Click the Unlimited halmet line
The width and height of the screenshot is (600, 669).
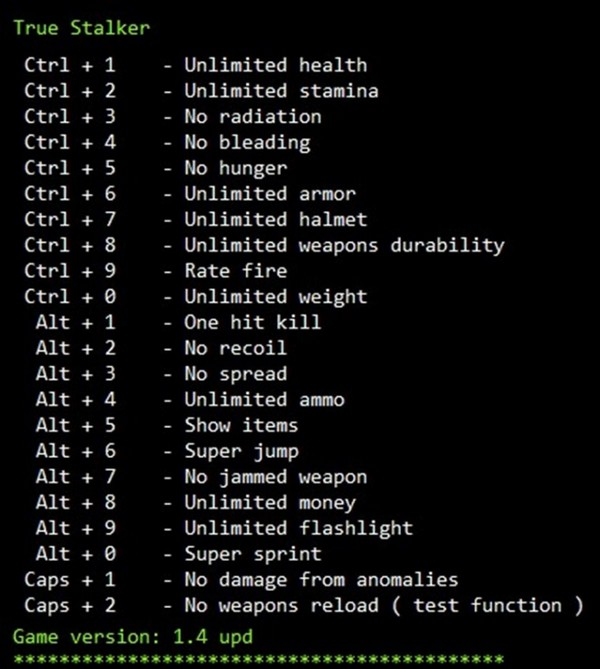275,219
